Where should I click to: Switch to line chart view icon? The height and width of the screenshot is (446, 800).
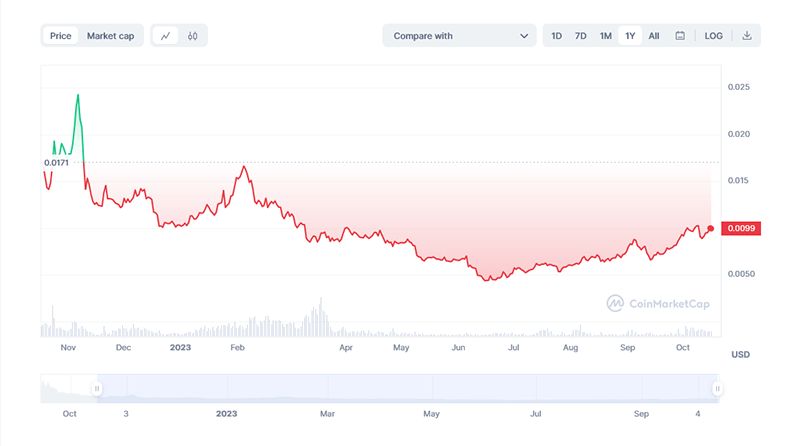click(165, 36)
